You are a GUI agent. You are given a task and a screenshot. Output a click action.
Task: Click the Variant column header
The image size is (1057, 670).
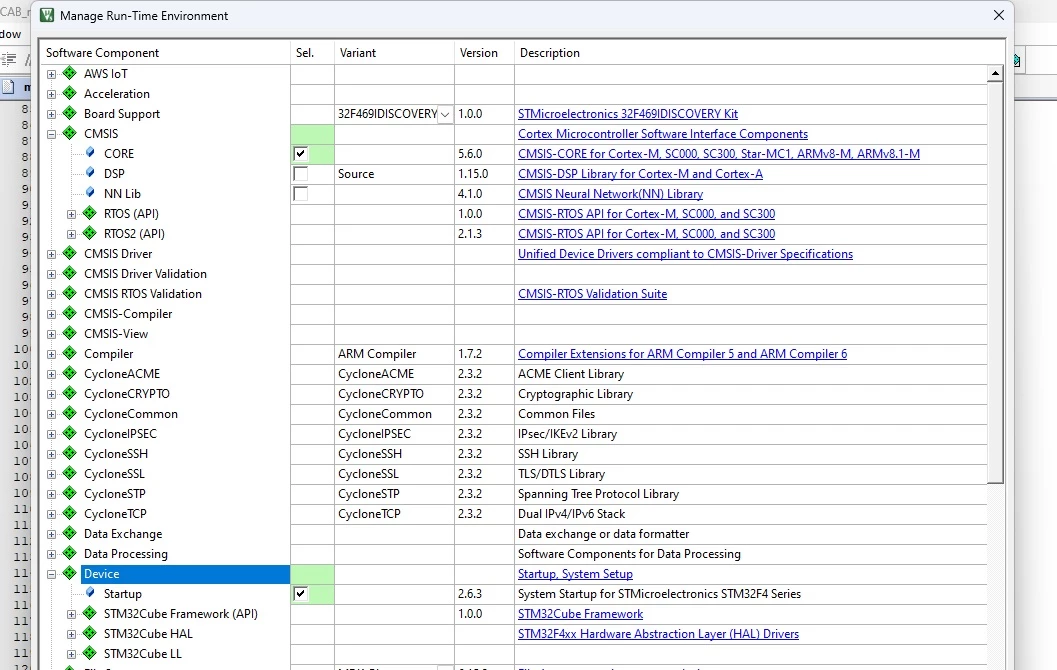[x=394, y=53]
